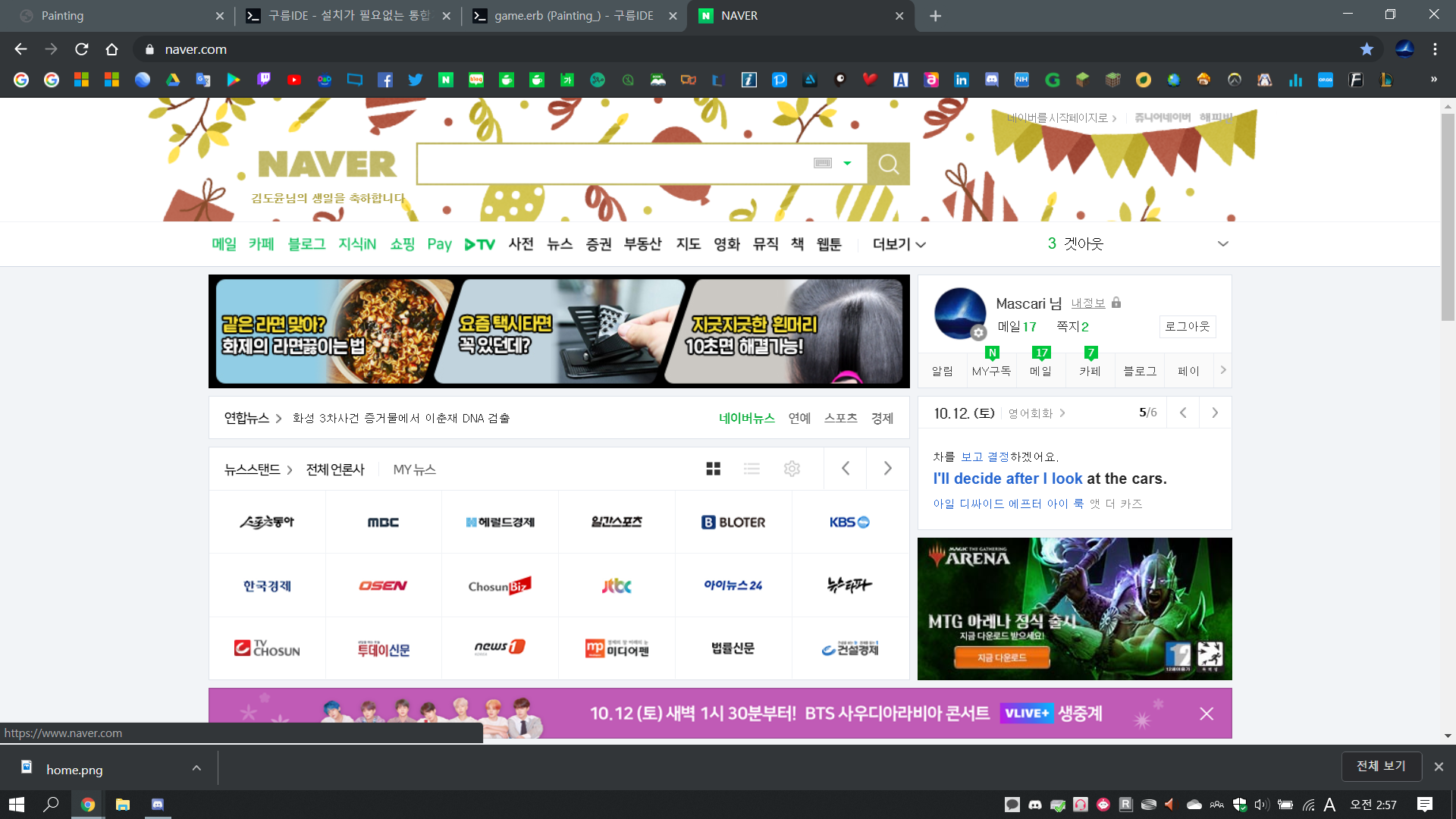Open the YouTube bookmark
Image resolution: width=1456 pixels, height=819 pixels.
294,80
